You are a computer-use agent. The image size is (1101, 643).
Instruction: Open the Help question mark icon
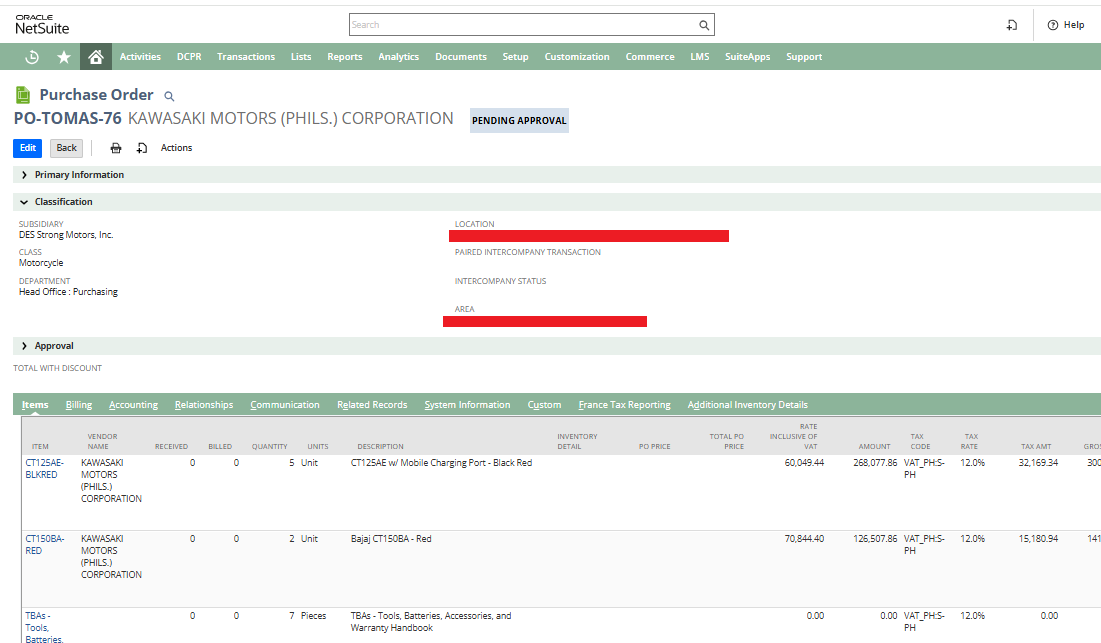coord(1053,25)
